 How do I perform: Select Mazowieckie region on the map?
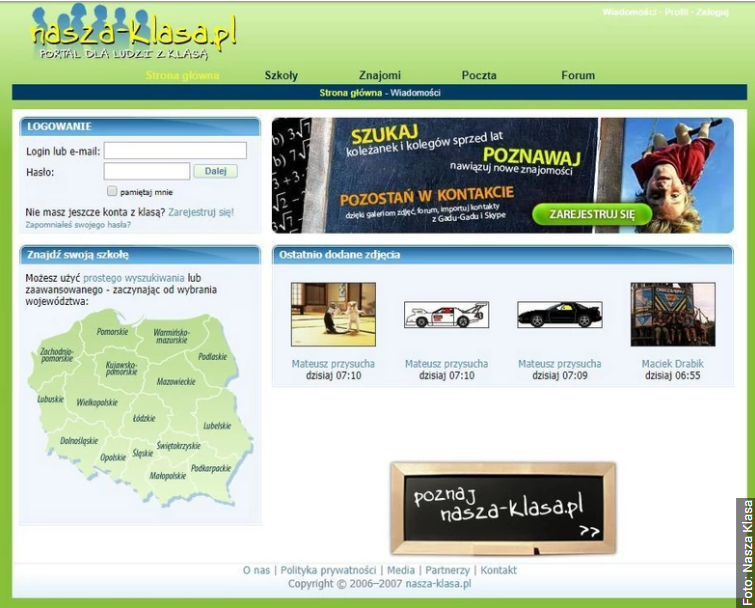(175, 382)
